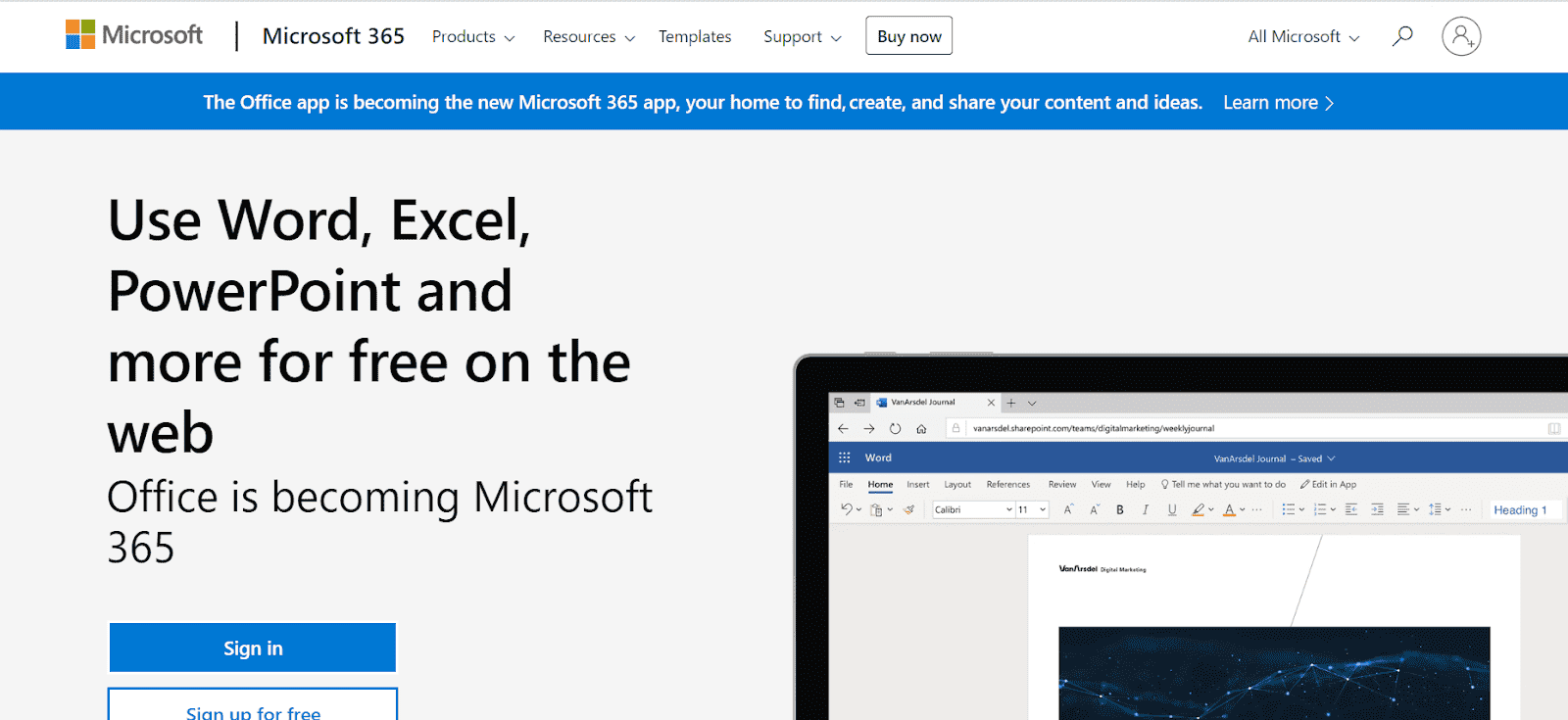Open the References tab in Word image
1568x720 pixels.
pos(1008,484)
